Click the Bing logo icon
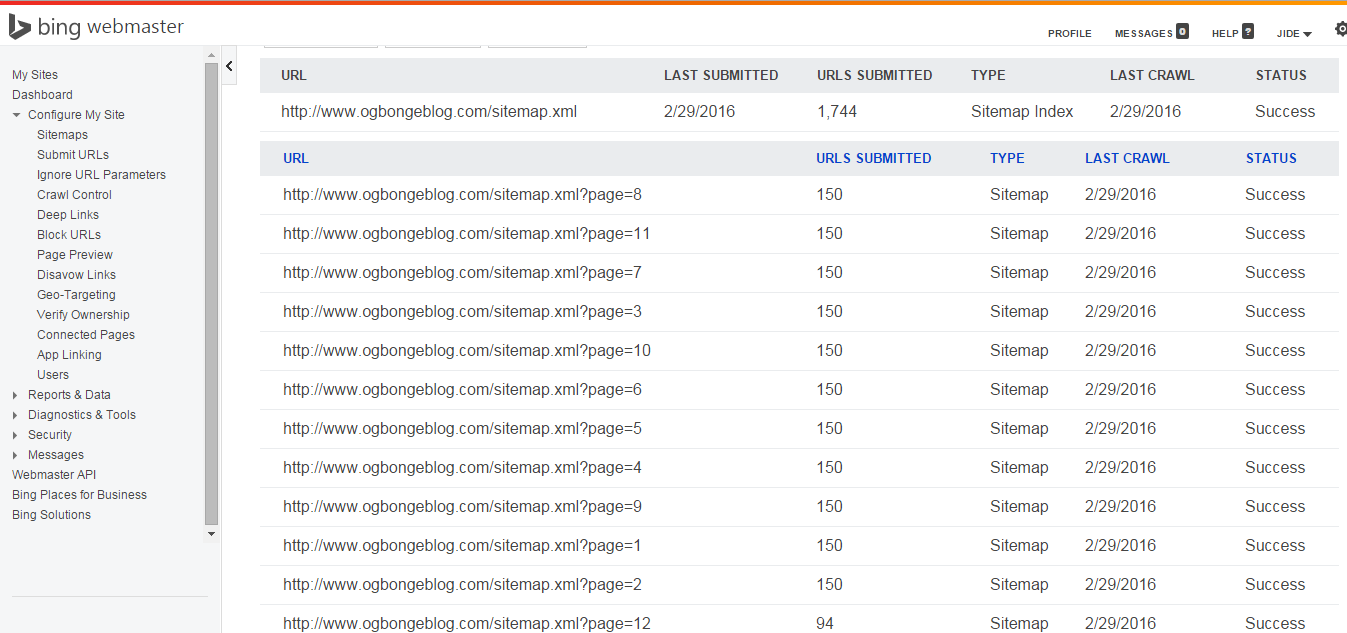The image size is (1347, 633). coord(19,27)
